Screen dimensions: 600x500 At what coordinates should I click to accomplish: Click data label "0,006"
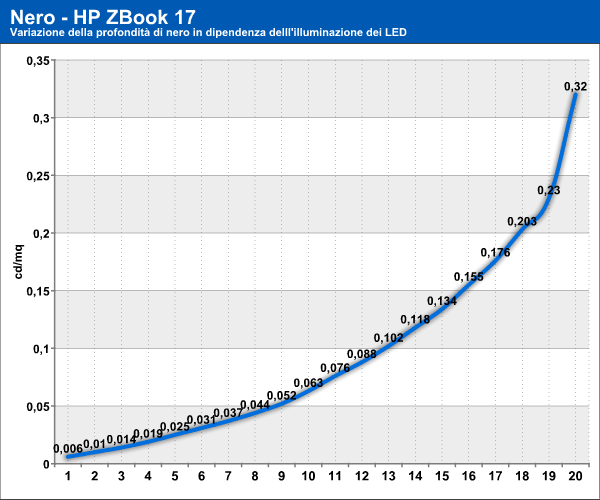pyautogui.click(x=68, y=448)
